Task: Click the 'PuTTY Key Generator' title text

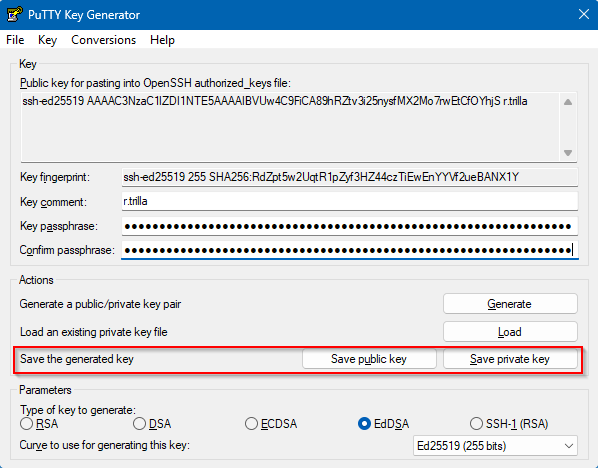Action: (84, 15)
